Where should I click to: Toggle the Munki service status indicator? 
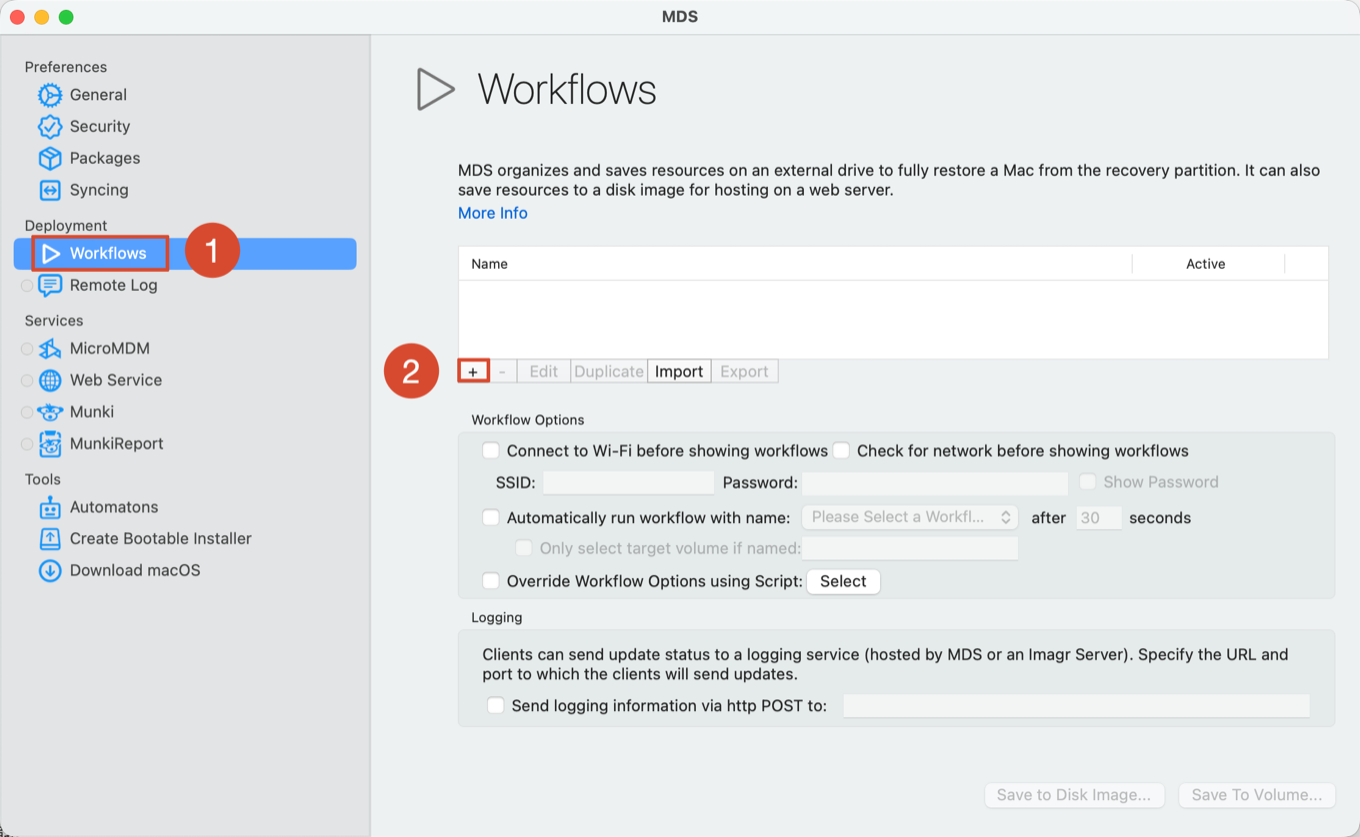click(x=27, y=412)
